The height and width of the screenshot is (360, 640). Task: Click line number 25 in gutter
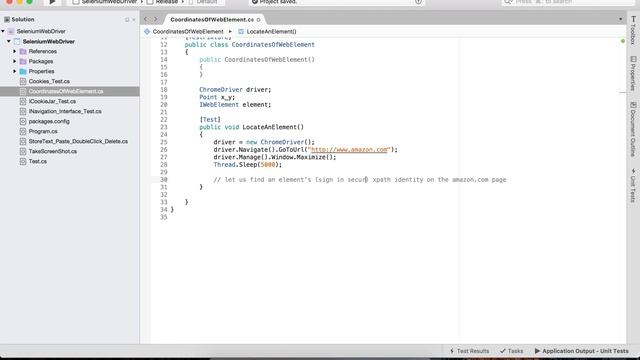pos(164,142)
